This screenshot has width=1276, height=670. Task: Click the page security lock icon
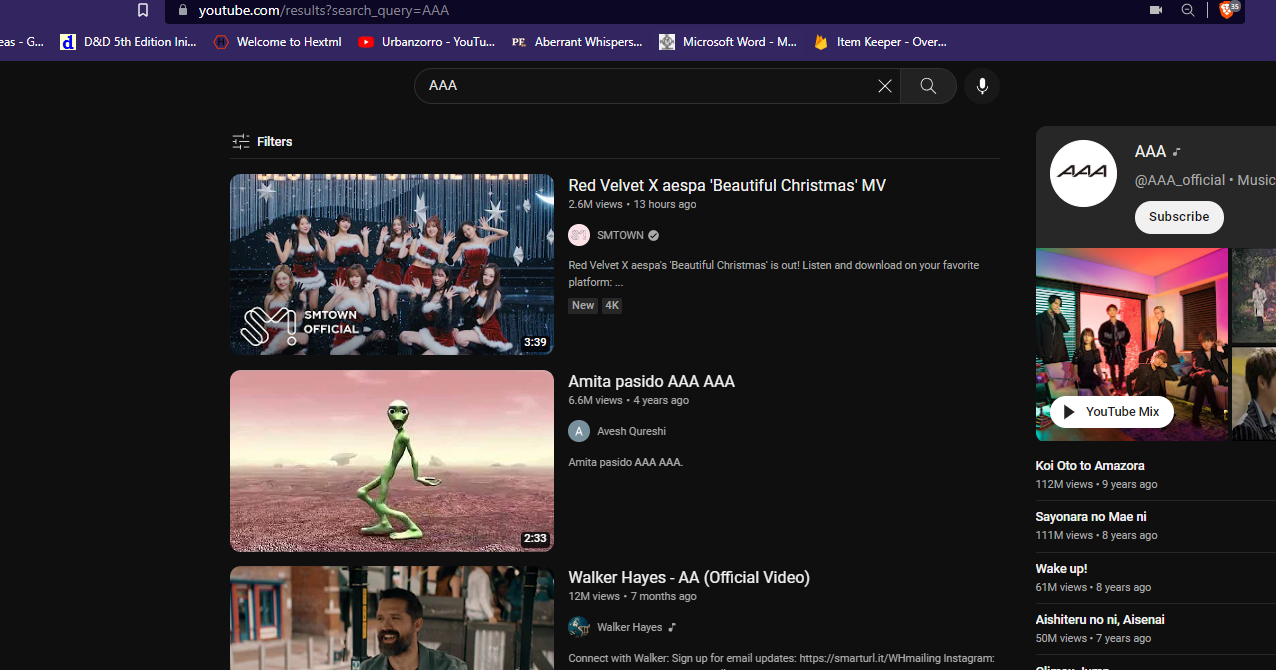coord(183,11)
